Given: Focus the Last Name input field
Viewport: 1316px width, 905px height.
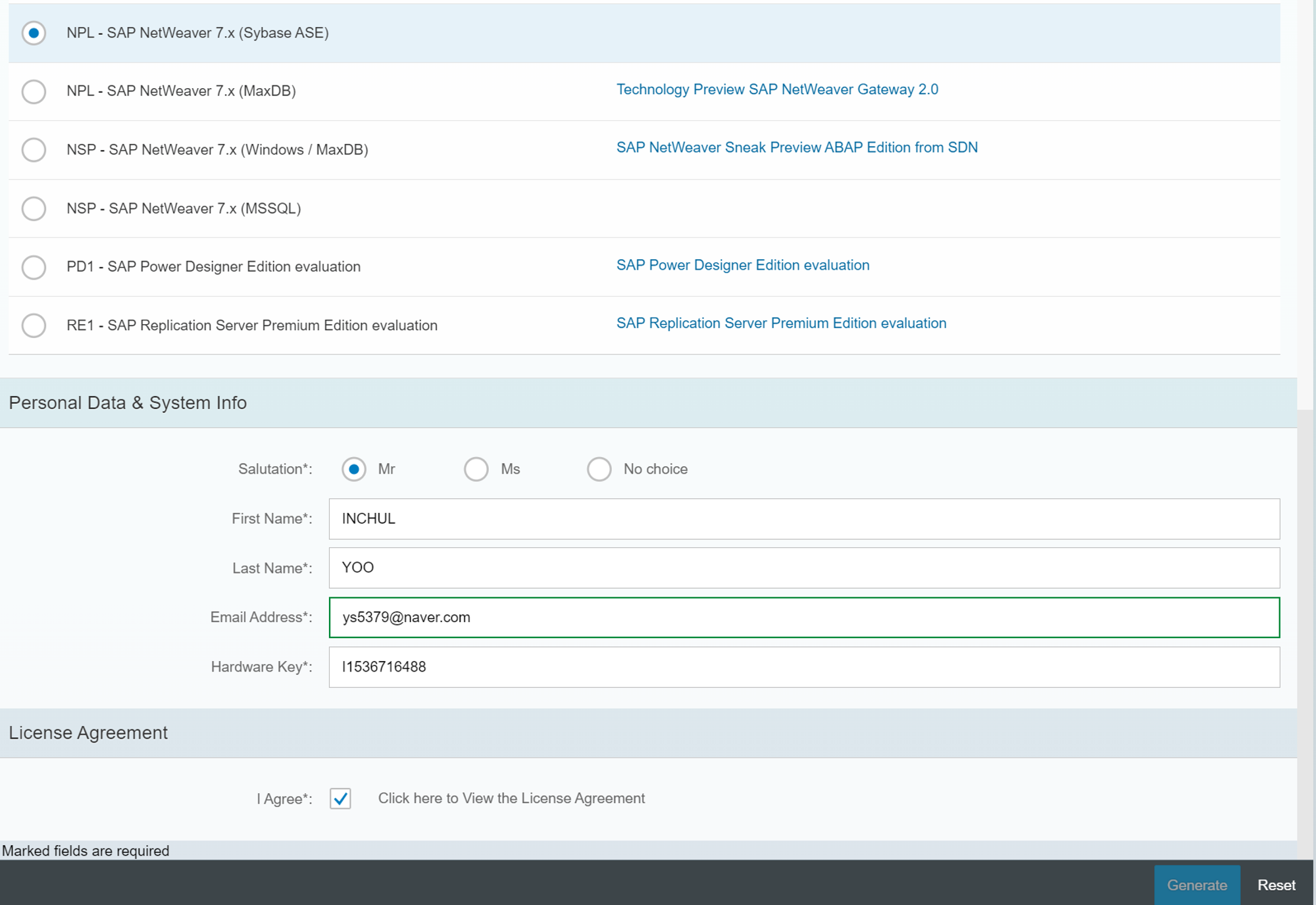Looking at the screenshot, I should click(803, 568).
